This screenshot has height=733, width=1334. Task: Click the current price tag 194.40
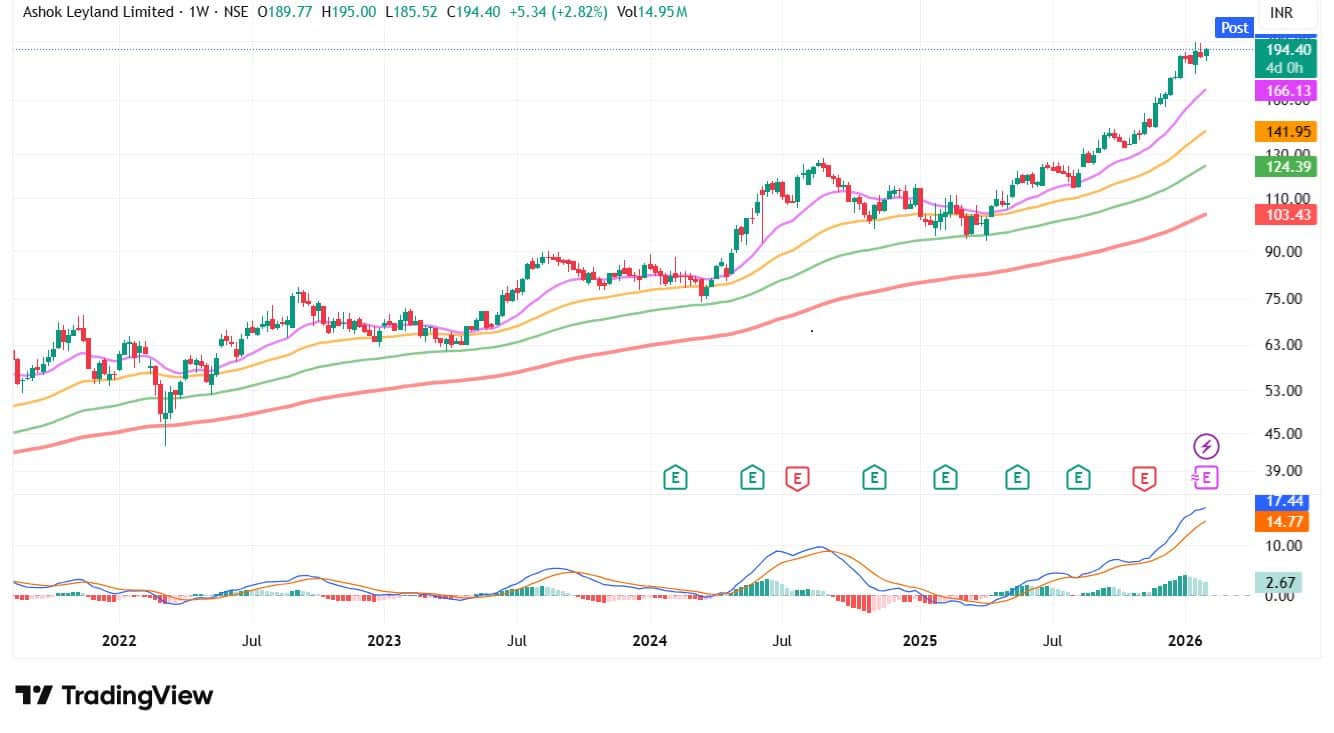tap(1287, 49)
